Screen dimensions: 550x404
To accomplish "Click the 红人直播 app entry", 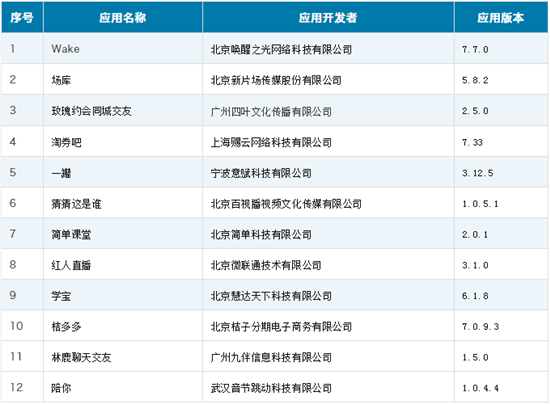I will click(x=71, y=265).
